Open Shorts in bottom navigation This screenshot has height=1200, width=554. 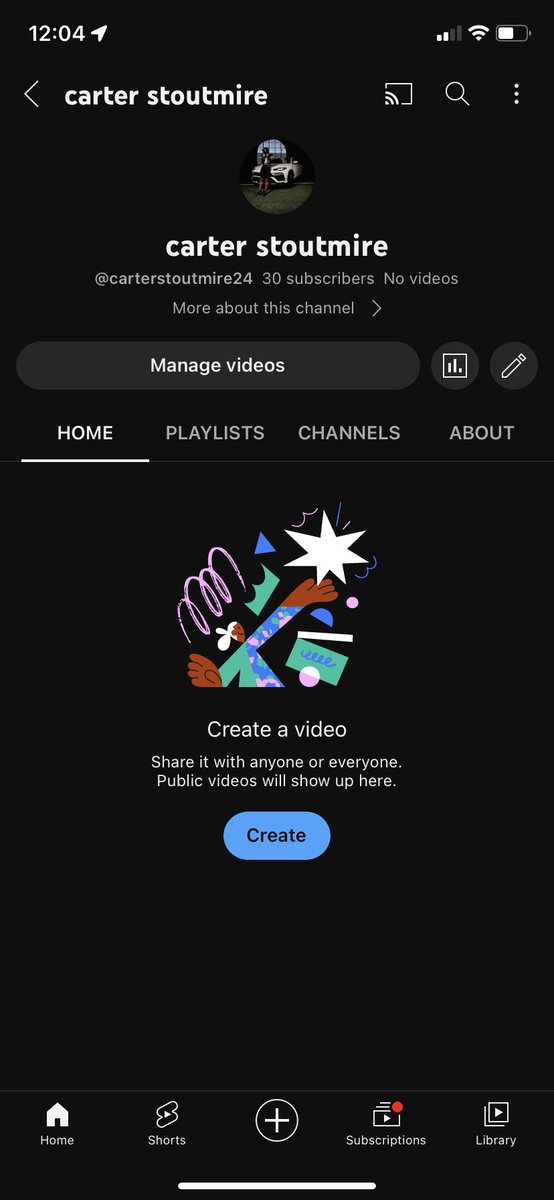(x=167, y=1124)
